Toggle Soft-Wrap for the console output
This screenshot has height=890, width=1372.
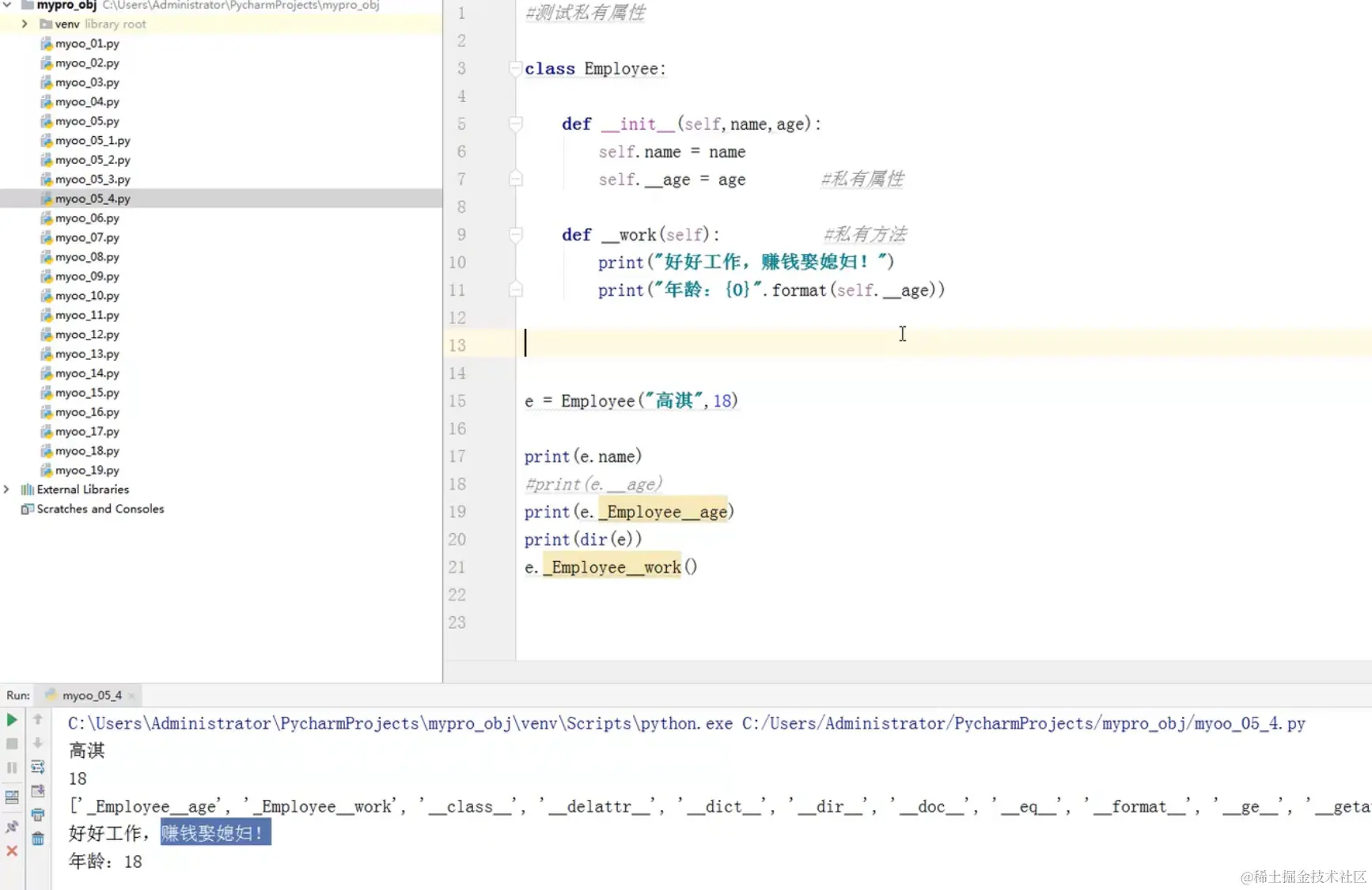[37, 767]
